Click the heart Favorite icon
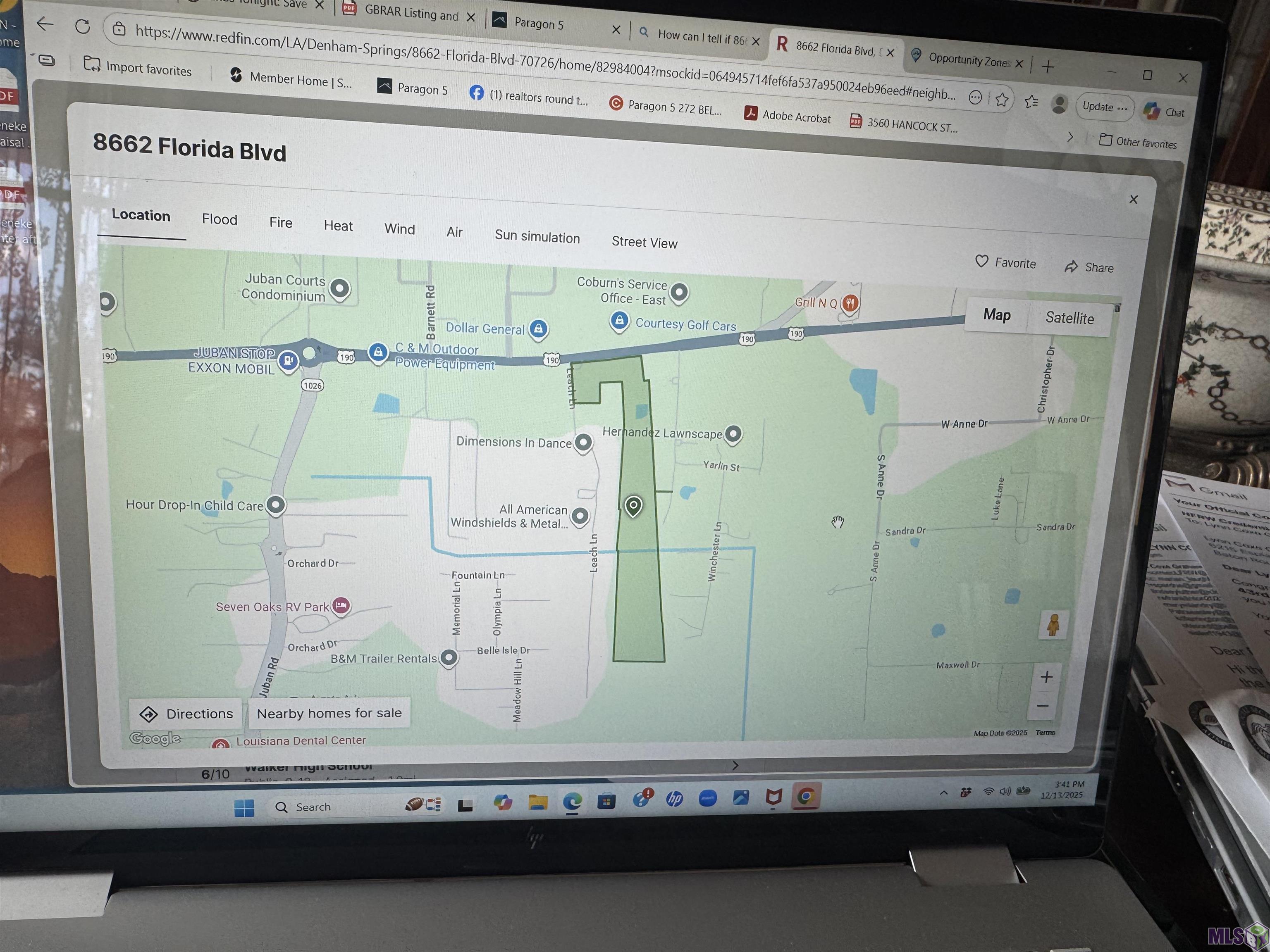This screenshot has width=1270, height=952. 982,261
